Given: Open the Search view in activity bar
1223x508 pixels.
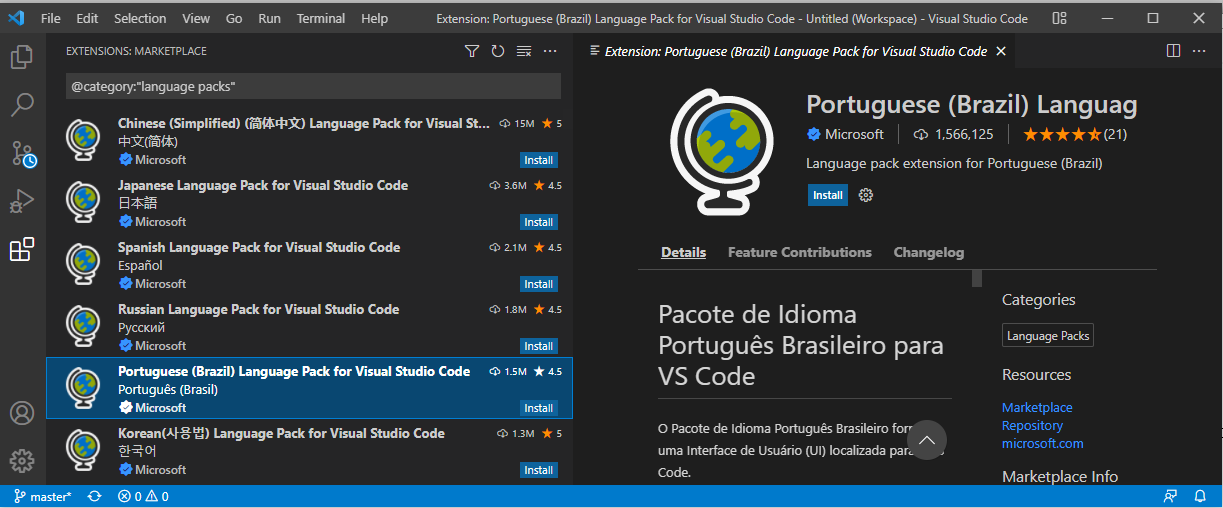Looking at the screenshot, I should 22,105.
